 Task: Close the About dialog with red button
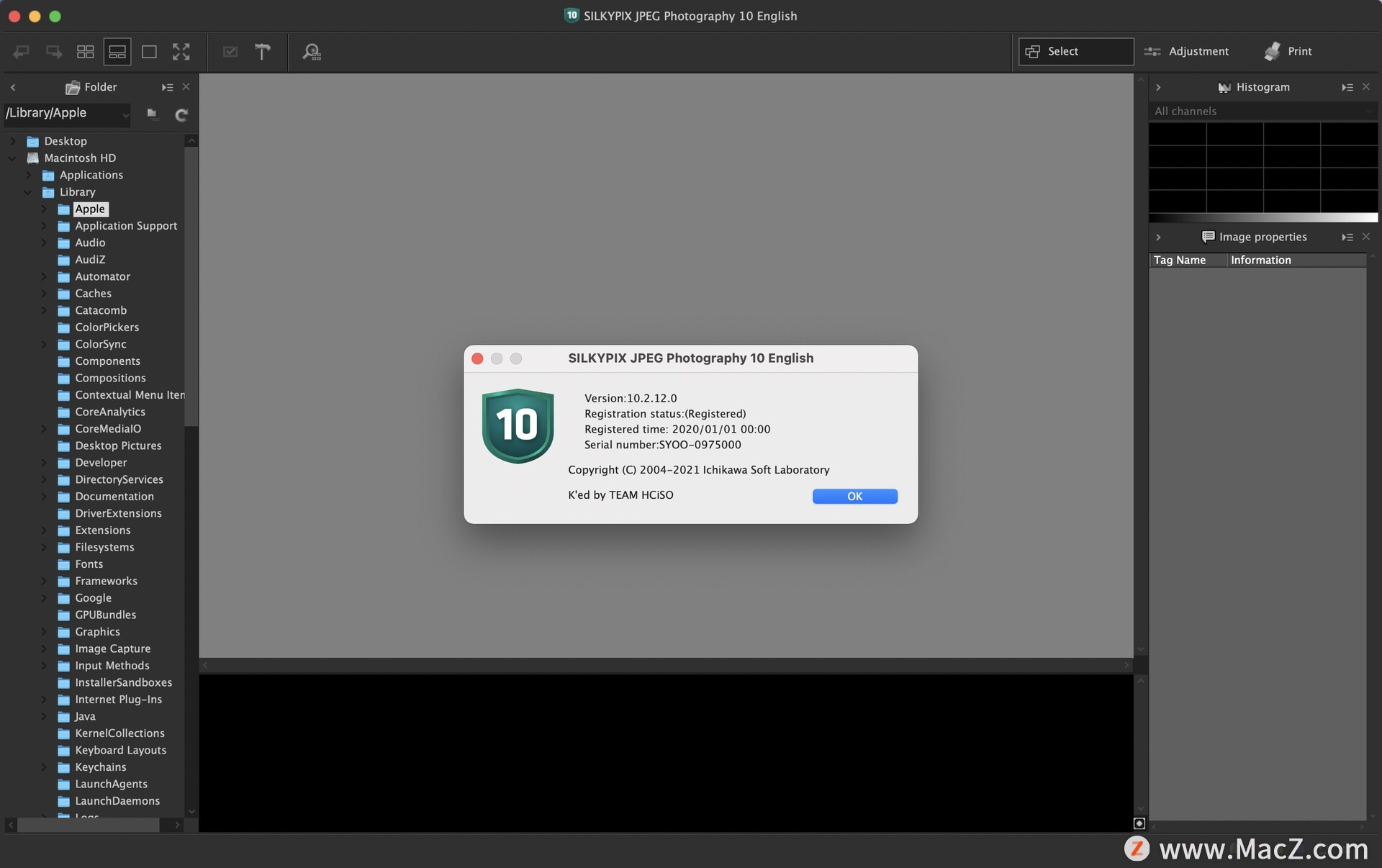[x=477, y=358]
